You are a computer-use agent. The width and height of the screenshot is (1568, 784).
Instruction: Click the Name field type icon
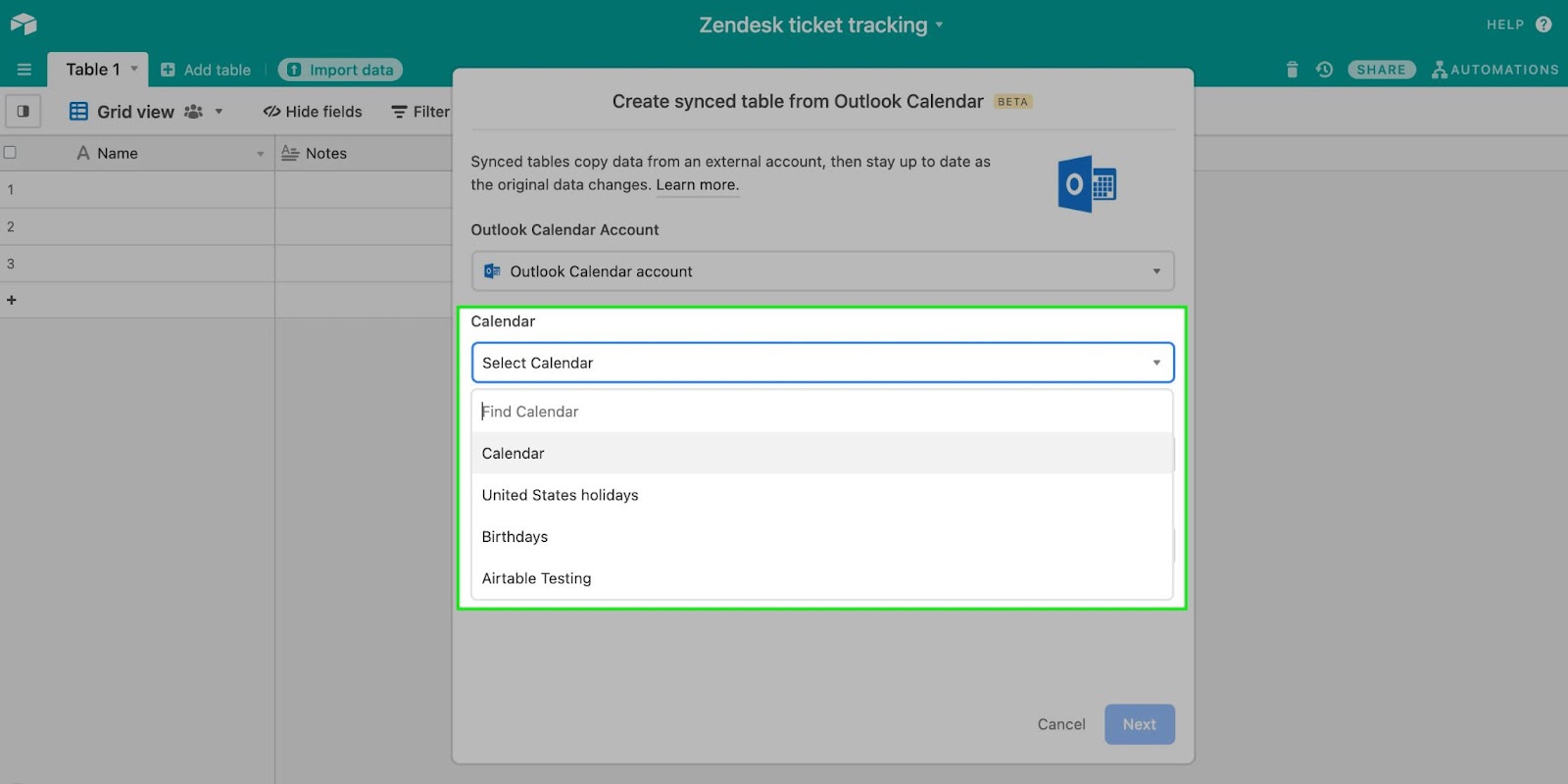tap(83, 153)
